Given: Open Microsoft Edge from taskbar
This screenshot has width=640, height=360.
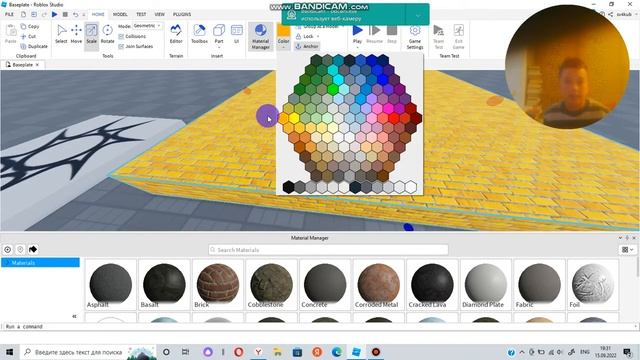Looking at the screenshot, I should 337,352.
